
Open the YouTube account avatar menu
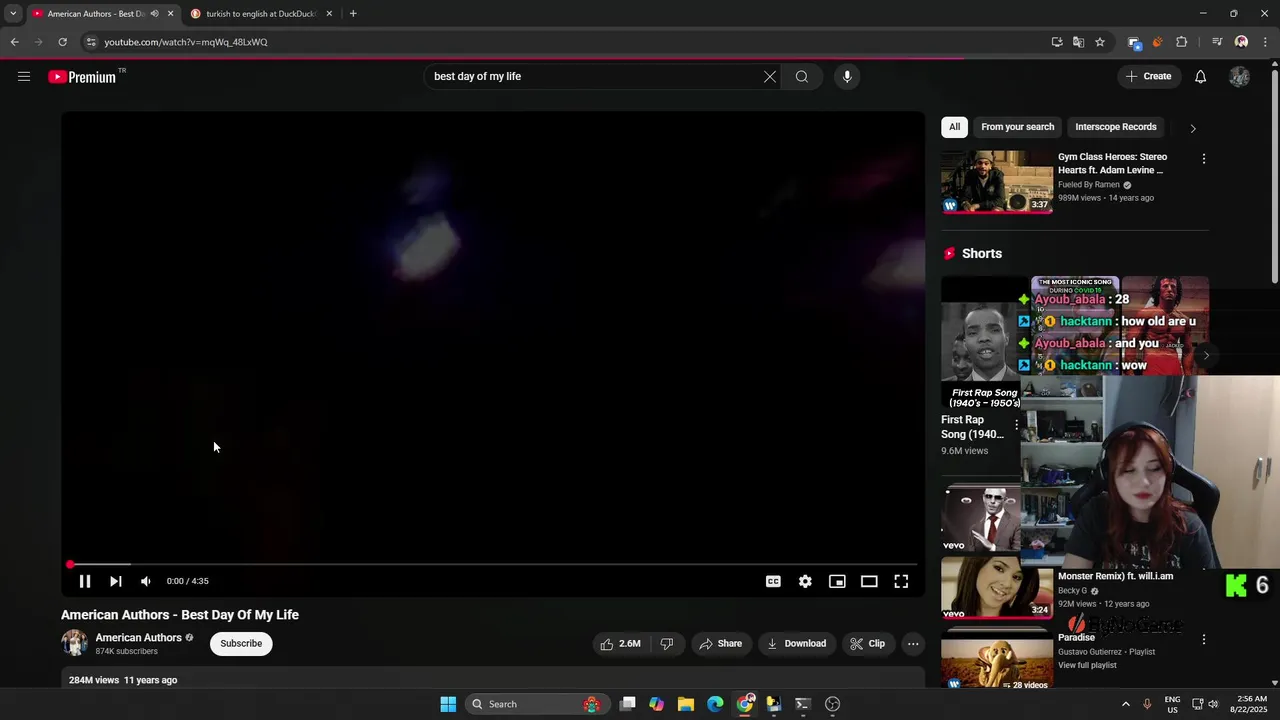(x=1239, y=76)
